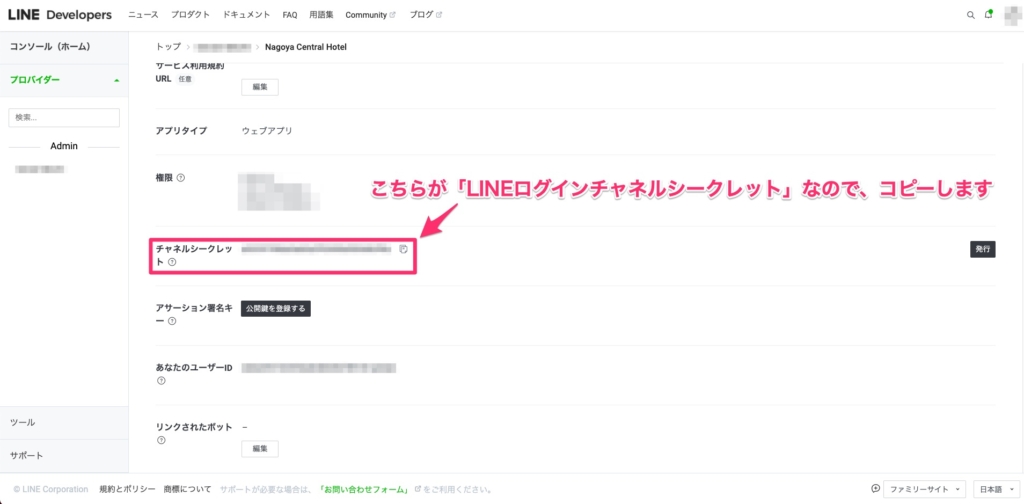Click 公開鍵を登録する button
This screenshot has height=504, width=1024.
276,309
